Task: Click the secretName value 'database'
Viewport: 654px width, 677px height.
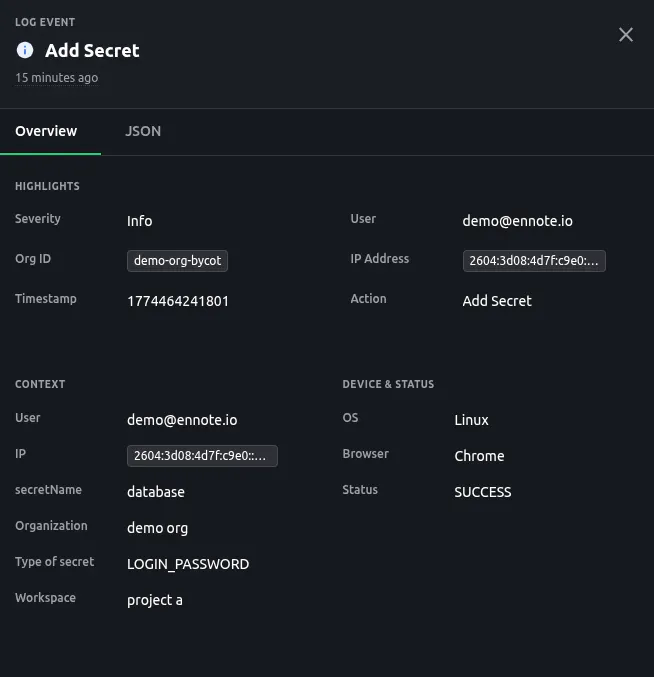Action: pos(156,492)
